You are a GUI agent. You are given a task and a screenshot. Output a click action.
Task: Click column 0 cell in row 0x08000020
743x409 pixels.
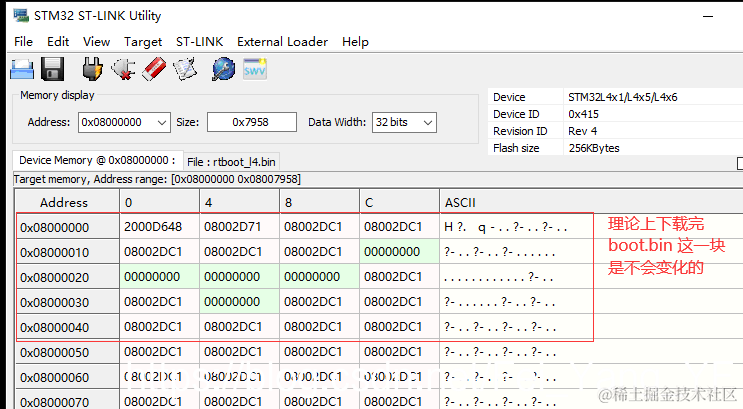pyautogui.click(x=160, y=277)
